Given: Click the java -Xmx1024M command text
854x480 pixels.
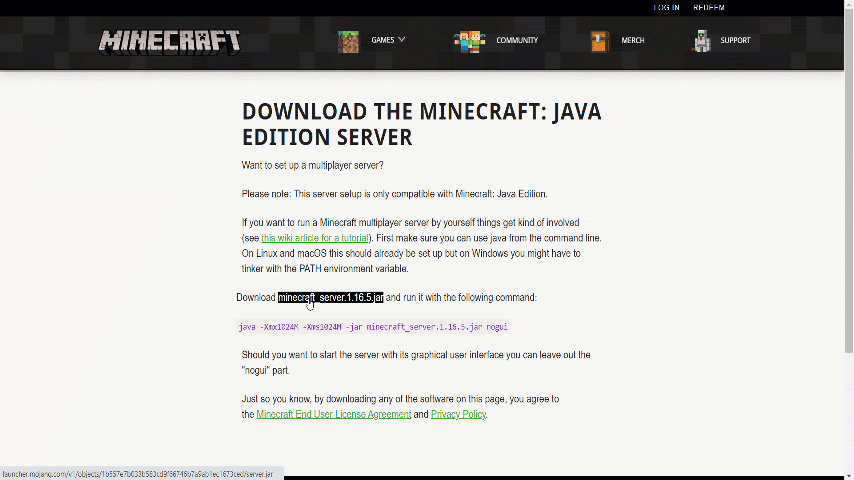Looking at the screenshot, I should tap(373, 327).
